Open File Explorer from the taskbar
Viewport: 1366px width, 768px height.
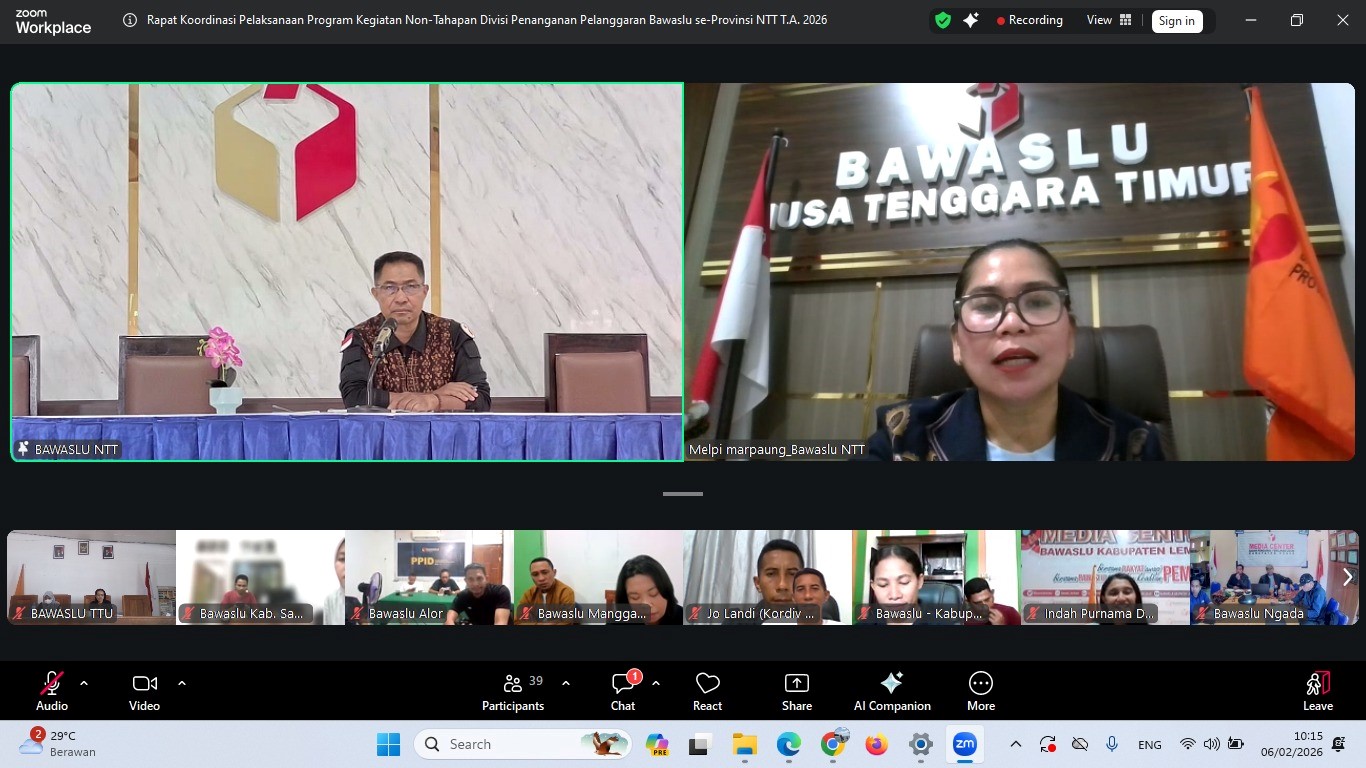[x=744, y=744]
